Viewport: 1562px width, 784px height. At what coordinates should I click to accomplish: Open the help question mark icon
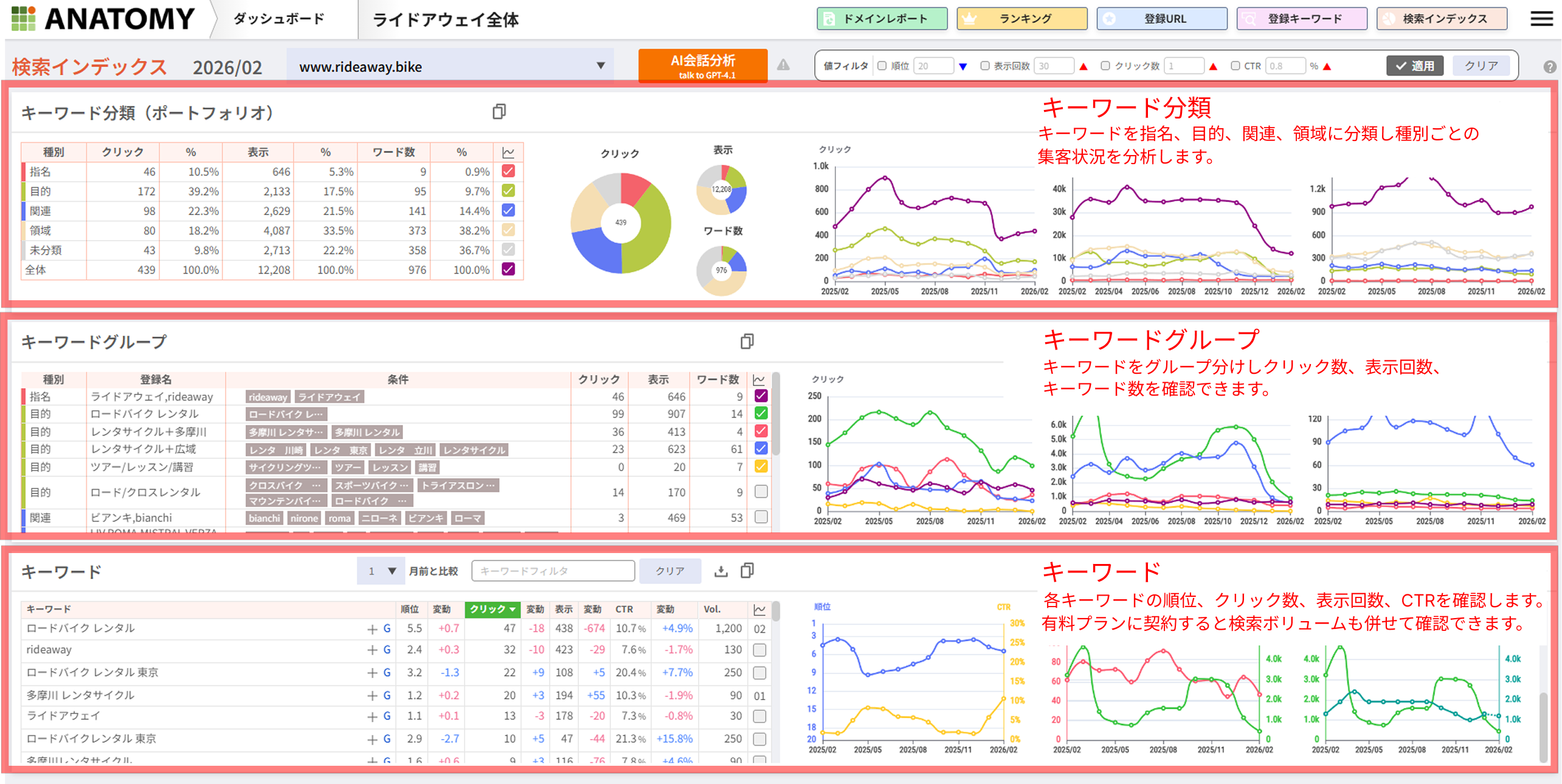point(1549,67)
